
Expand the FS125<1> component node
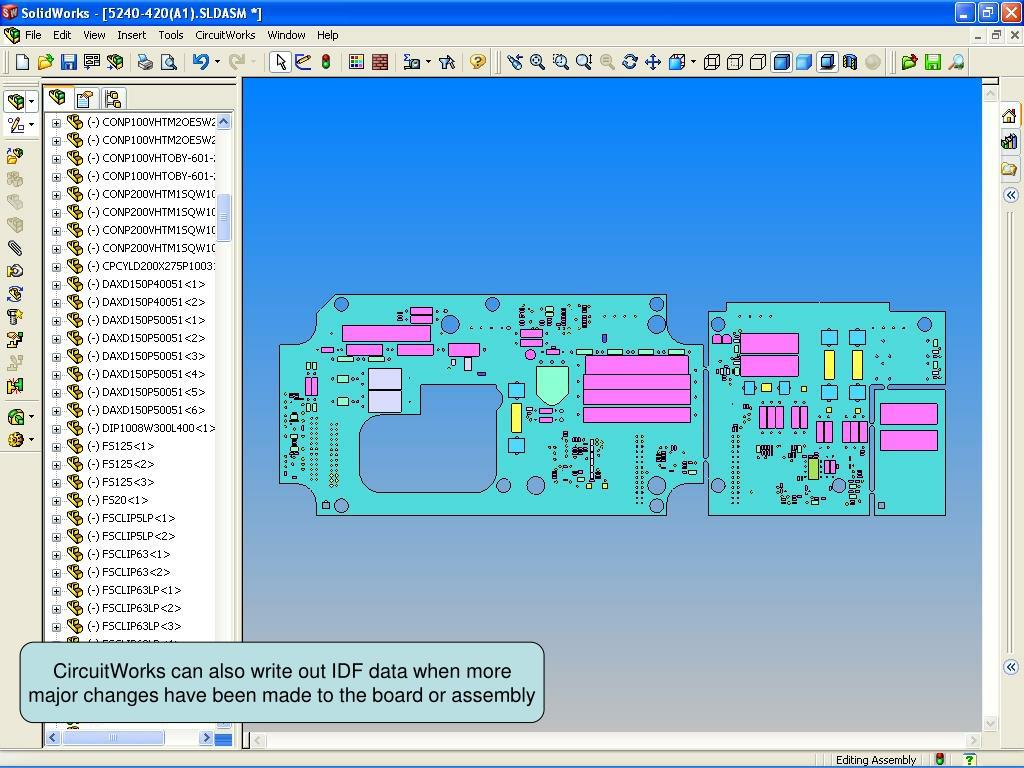(56, 447)
